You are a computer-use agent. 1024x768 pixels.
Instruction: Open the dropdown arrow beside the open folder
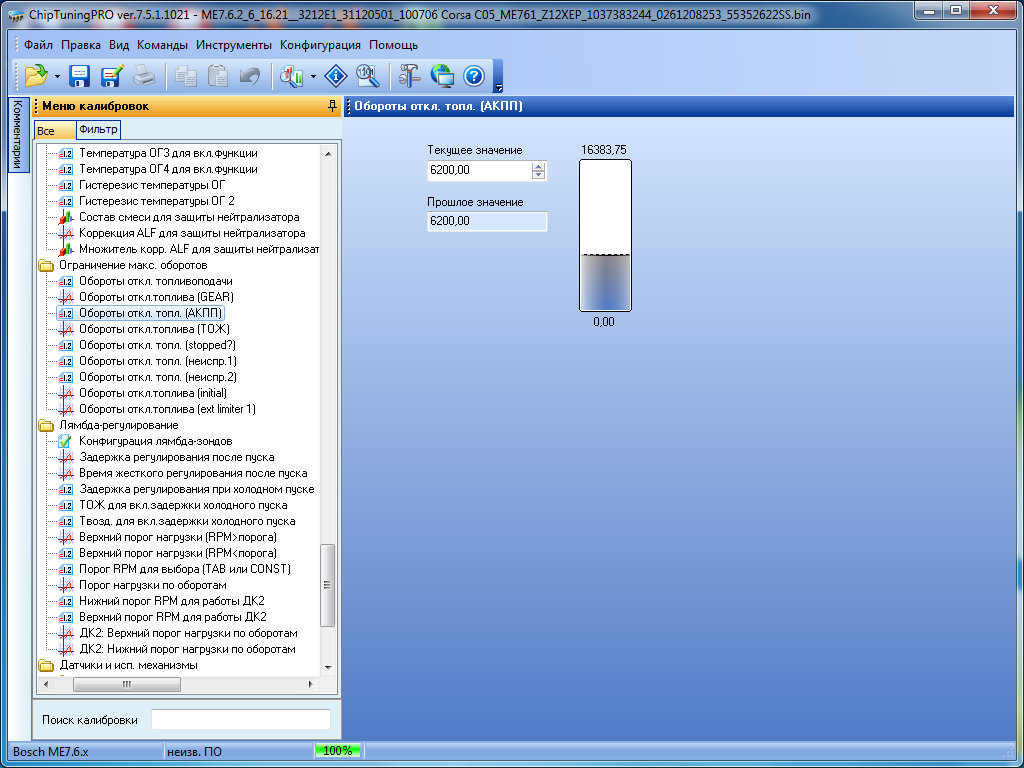(x=58, y=76)
